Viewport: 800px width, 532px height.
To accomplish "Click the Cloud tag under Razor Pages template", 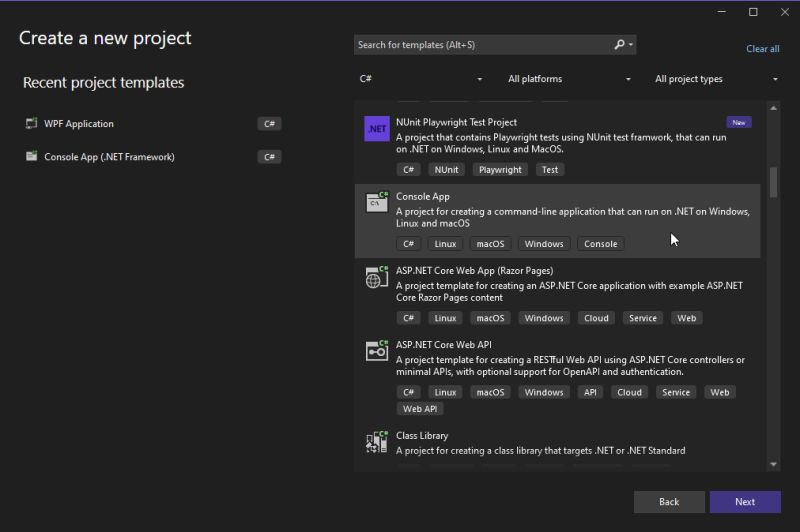I will coord(596,318).
